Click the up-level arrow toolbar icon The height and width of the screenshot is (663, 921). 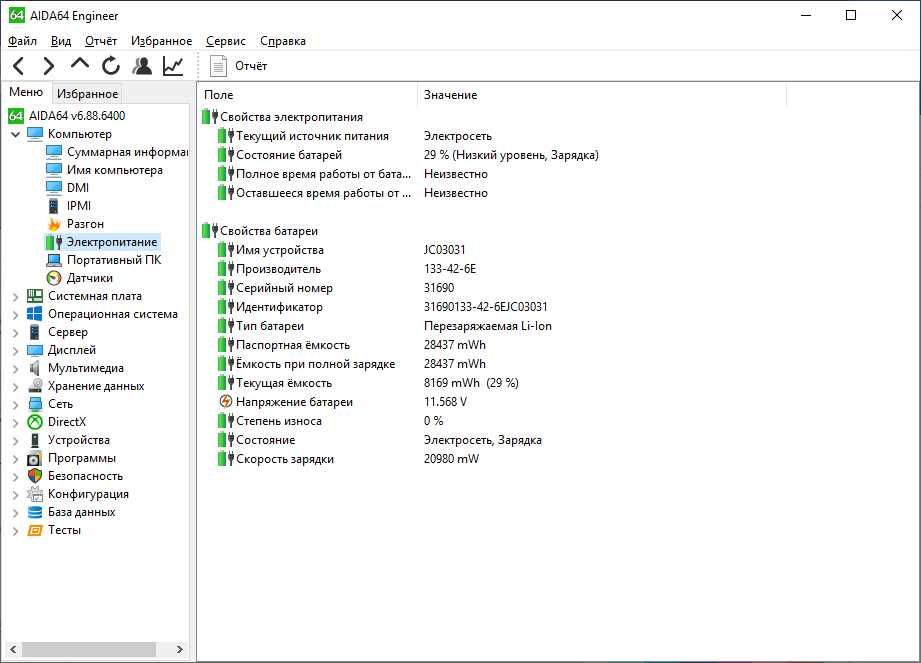[x=80, y=63]
